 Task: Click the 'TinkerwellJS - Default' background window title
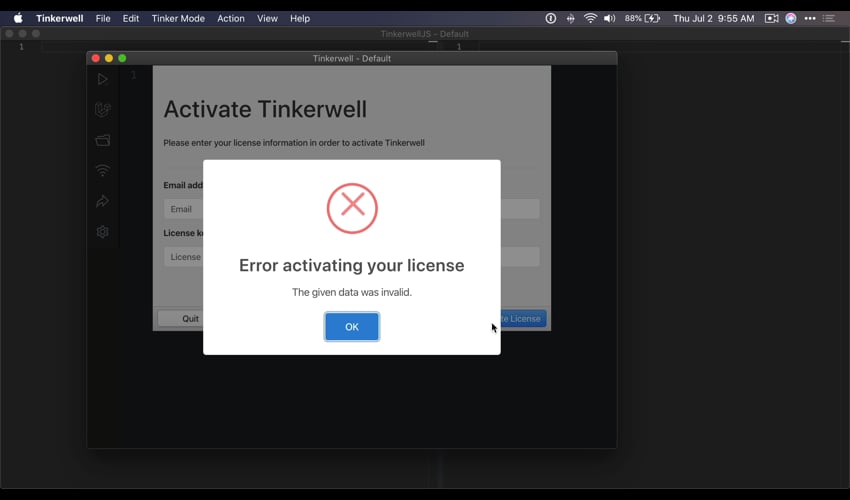click(x=424, y=34)
